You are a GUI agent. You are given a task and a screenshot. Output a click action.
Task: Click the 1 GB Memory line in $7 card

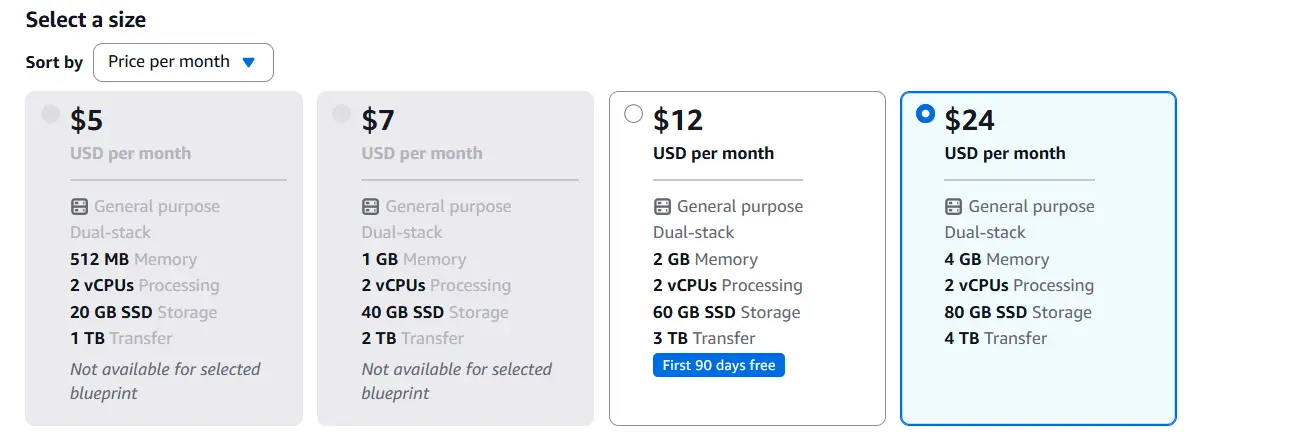tap(414, 259)
